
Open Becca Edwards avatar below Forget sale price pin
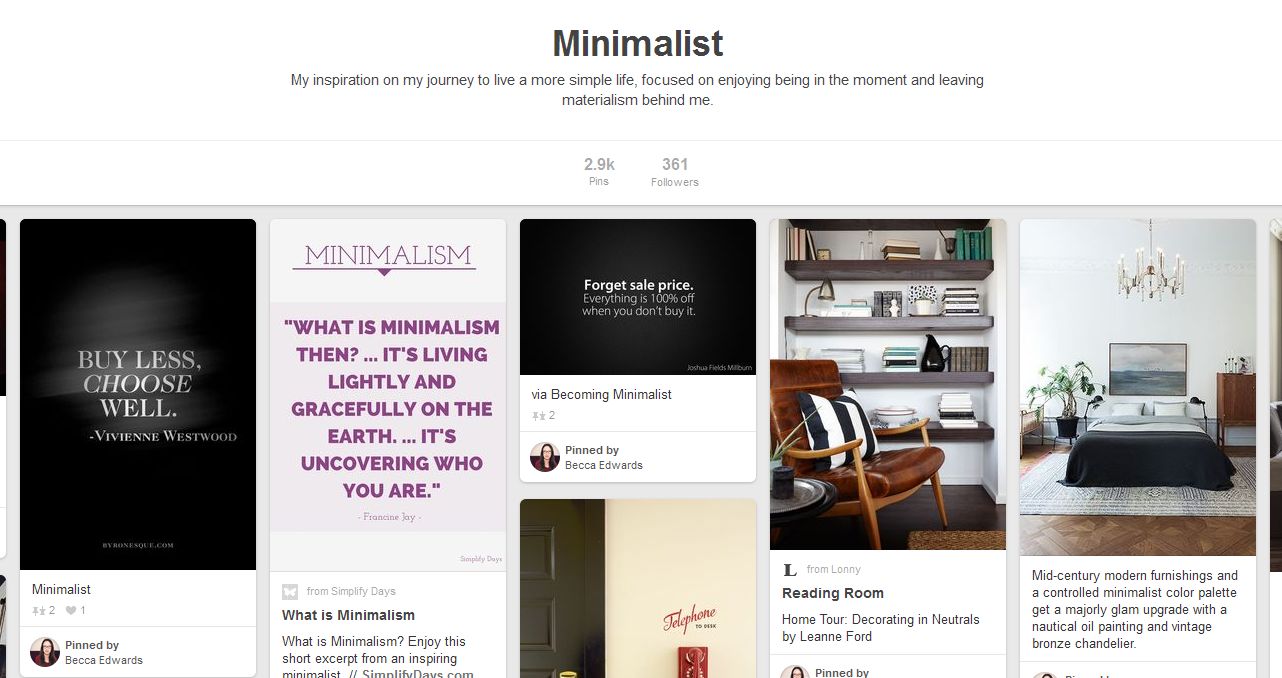pyautogui.click(x=545, y=457)
